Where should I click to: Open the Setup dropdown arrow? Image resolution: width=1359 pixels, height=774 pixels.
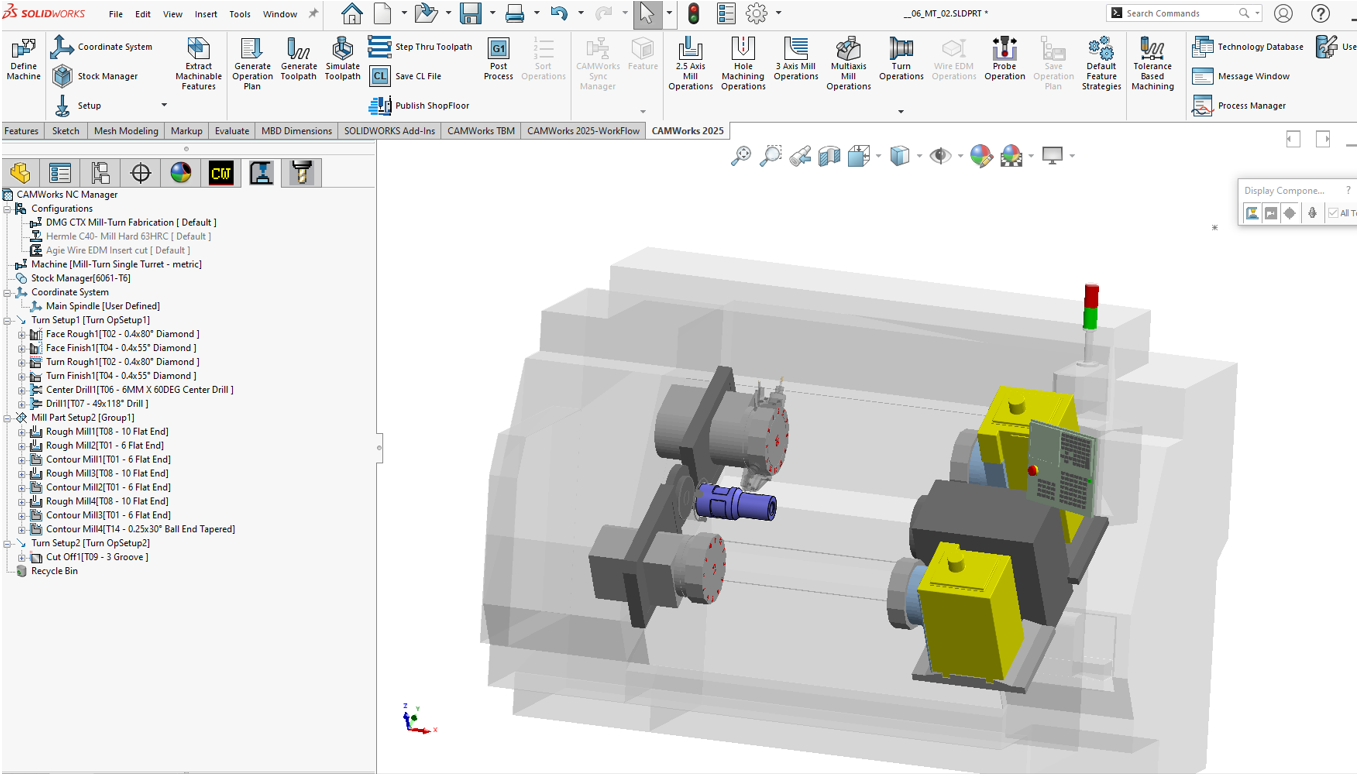(164, 105)
